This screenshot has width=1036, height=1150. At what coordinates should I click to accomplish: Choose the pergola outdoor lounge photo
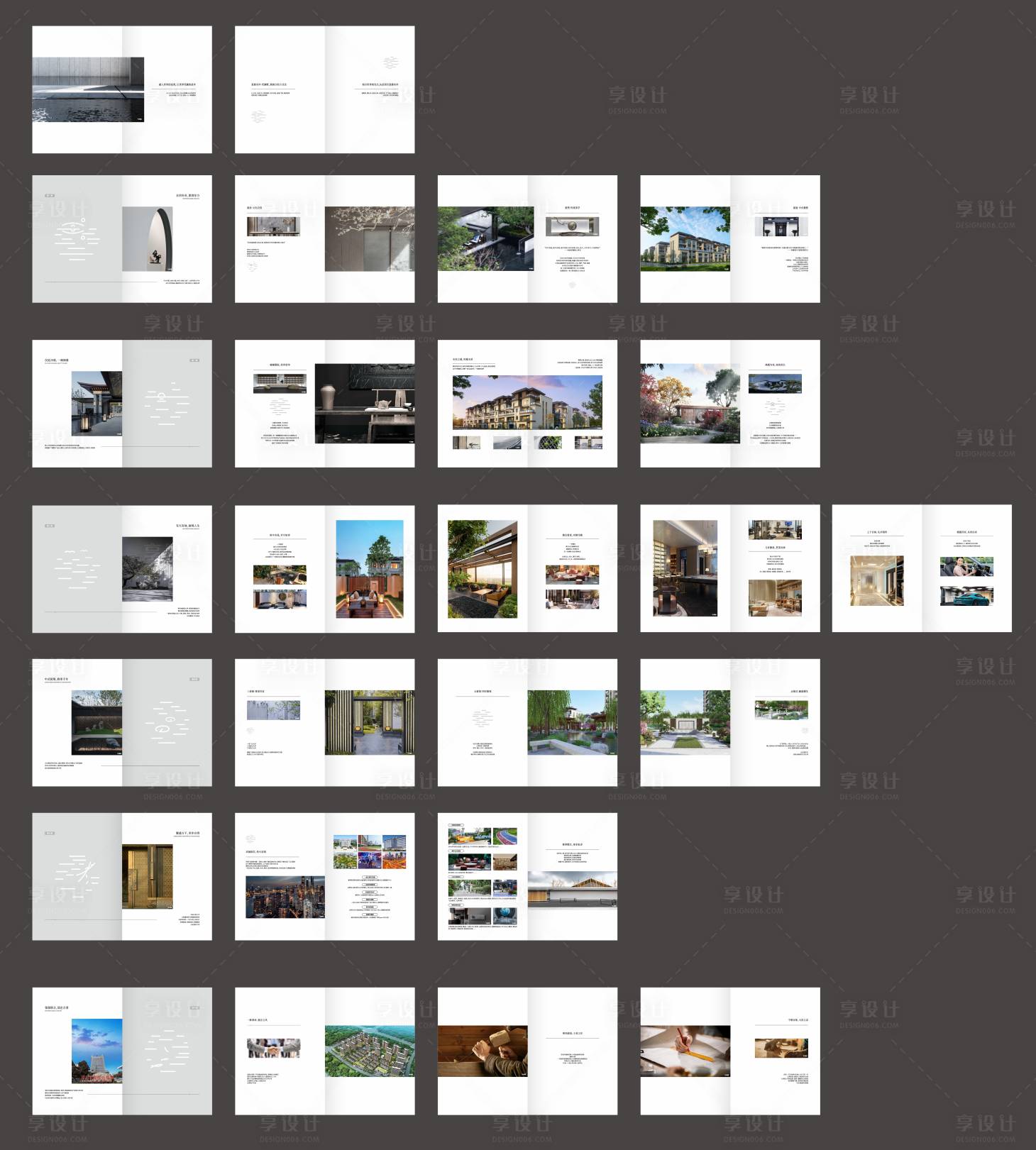coord(482,569)
